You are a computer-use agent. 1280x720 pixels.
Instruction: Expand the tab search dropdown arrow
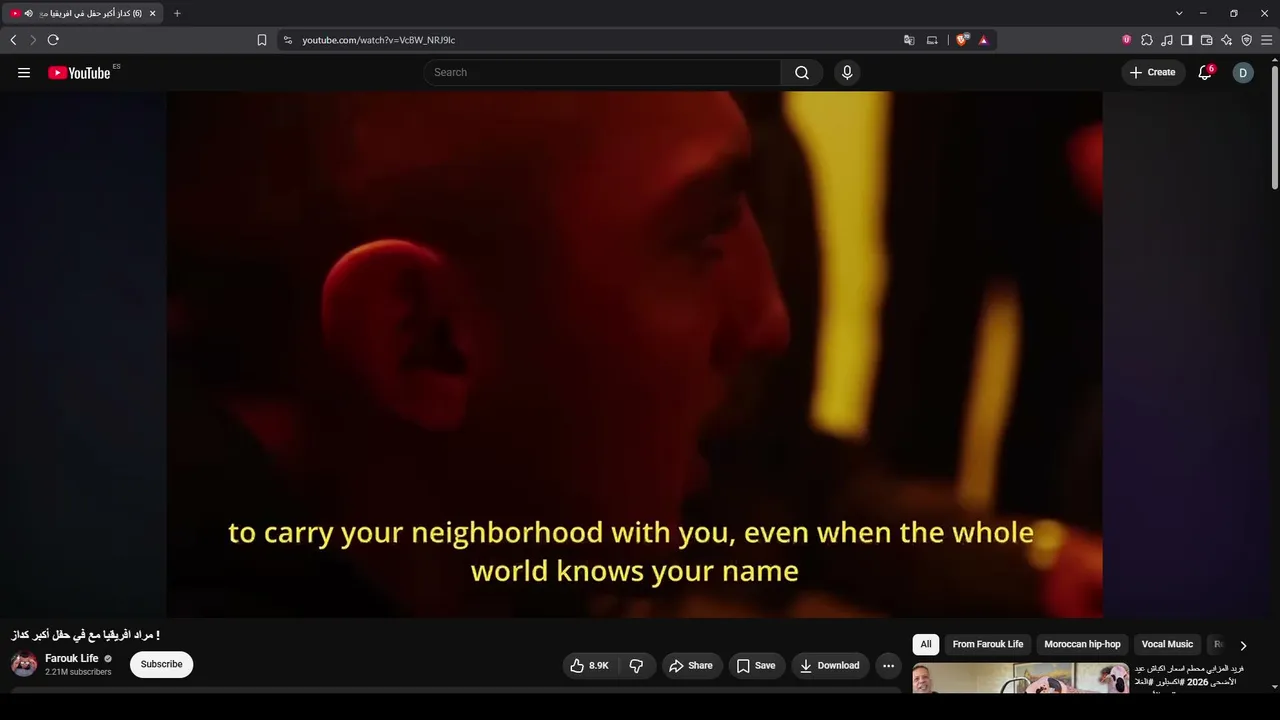point(1179,13)
